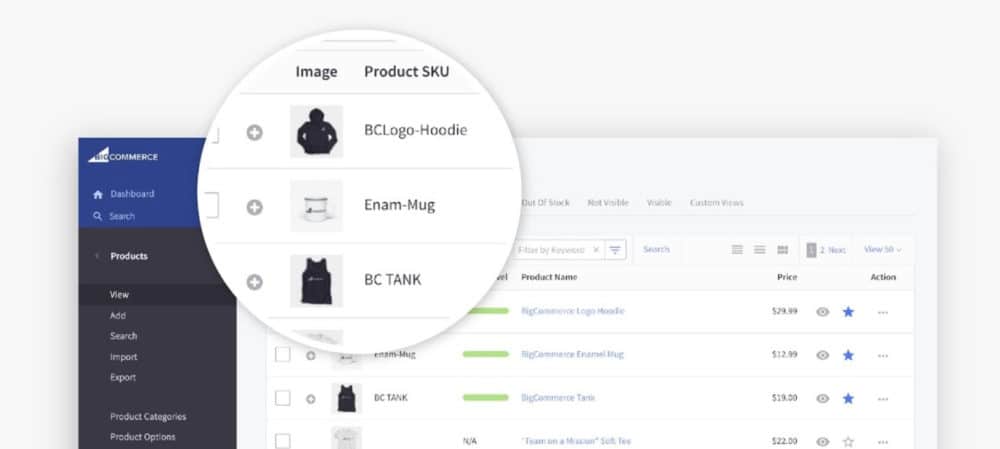
Task: Open Product Options in sidebar
Action: tap(143, 437)
